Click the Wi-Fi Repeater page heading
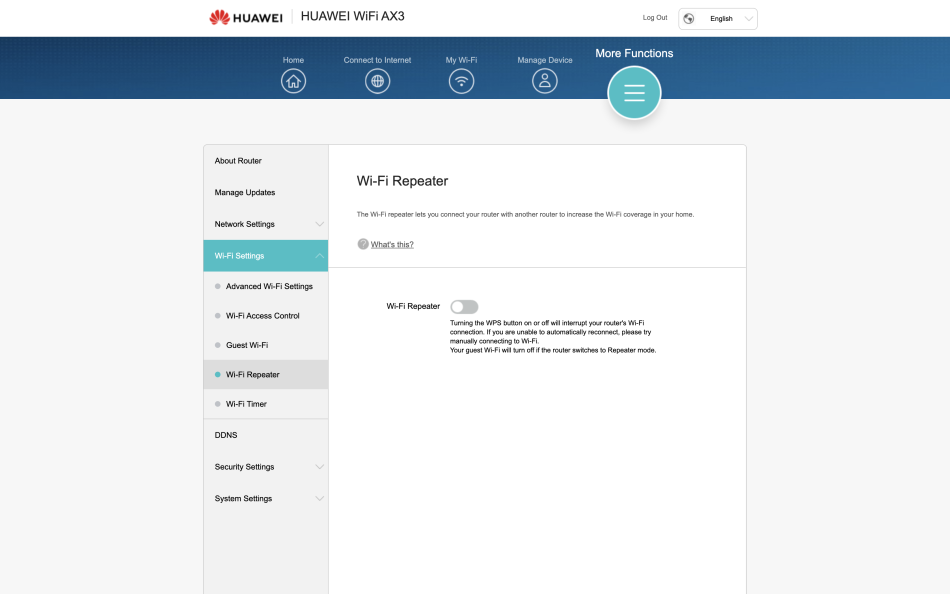This screenshot has width=950, height=594. pyautogui.click(x=402, y=181)
